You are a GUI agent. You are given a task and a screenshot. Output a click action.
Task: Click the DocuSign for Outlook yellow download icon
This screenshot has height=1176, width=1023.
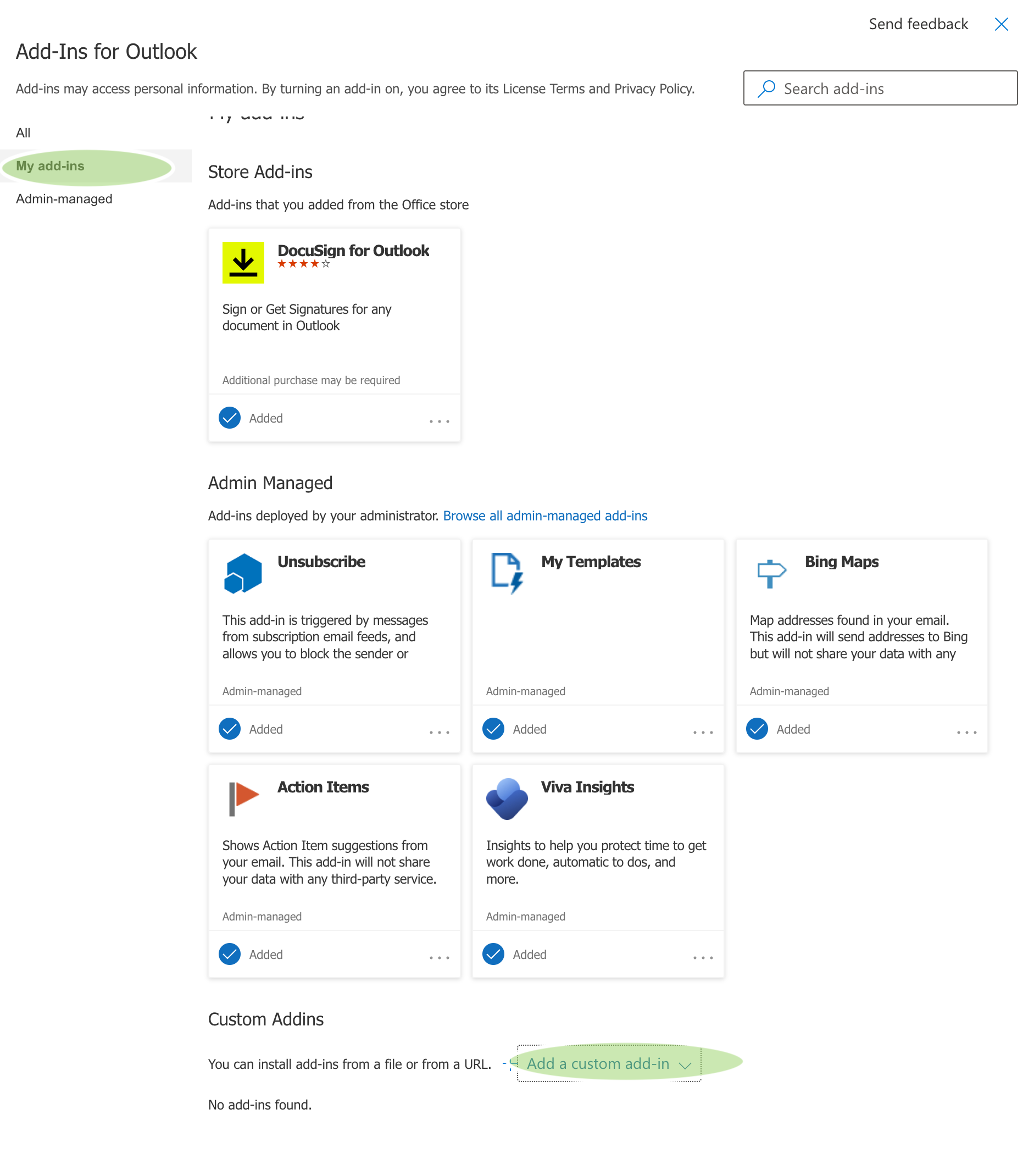point(243,263)
